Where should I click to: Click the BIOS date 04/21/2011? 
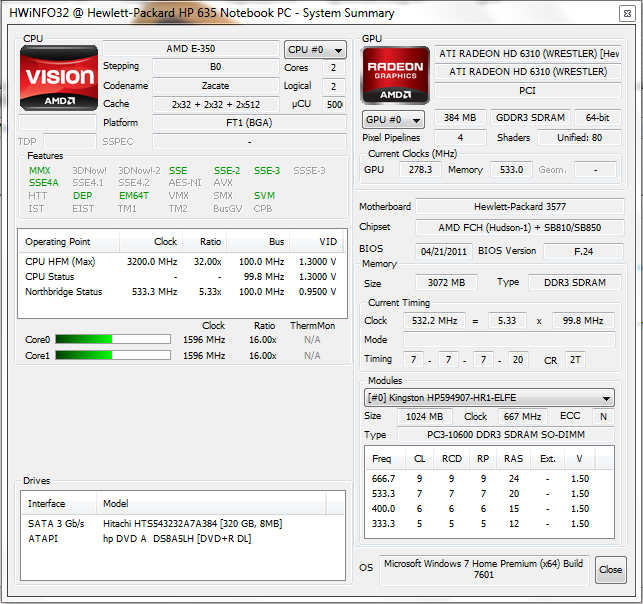coord(444,251)
